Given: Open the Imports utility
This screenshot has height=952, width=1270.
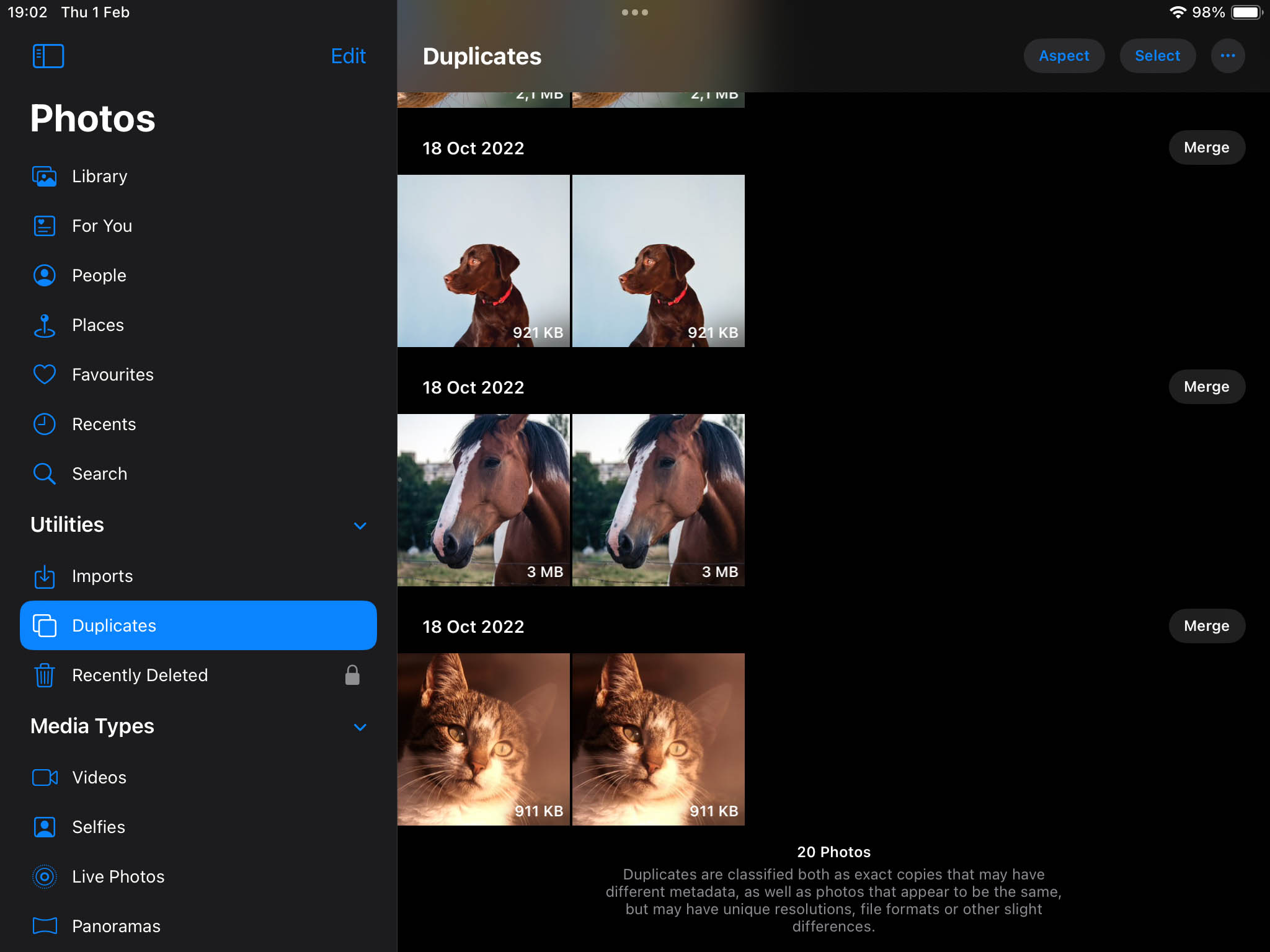Looking at the screenshot, I should pyautogui.click(x=102, y=576).
